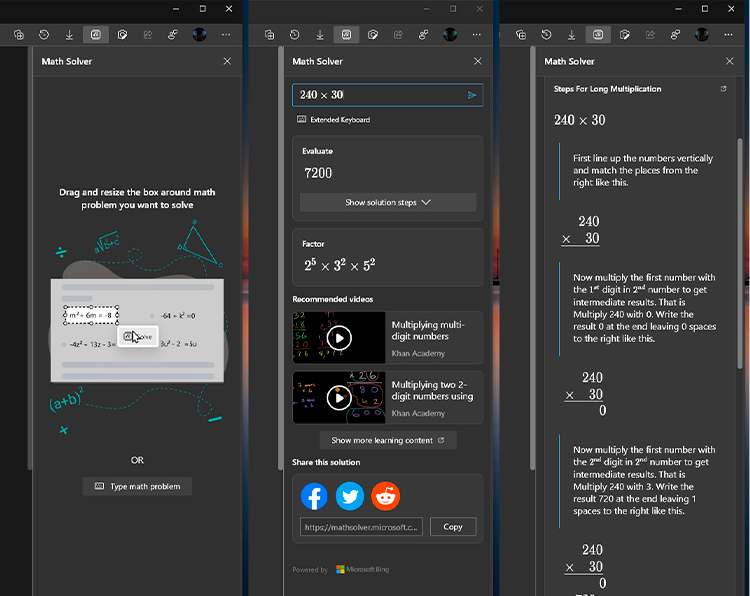Share solution on Reddit

(386, 496)
